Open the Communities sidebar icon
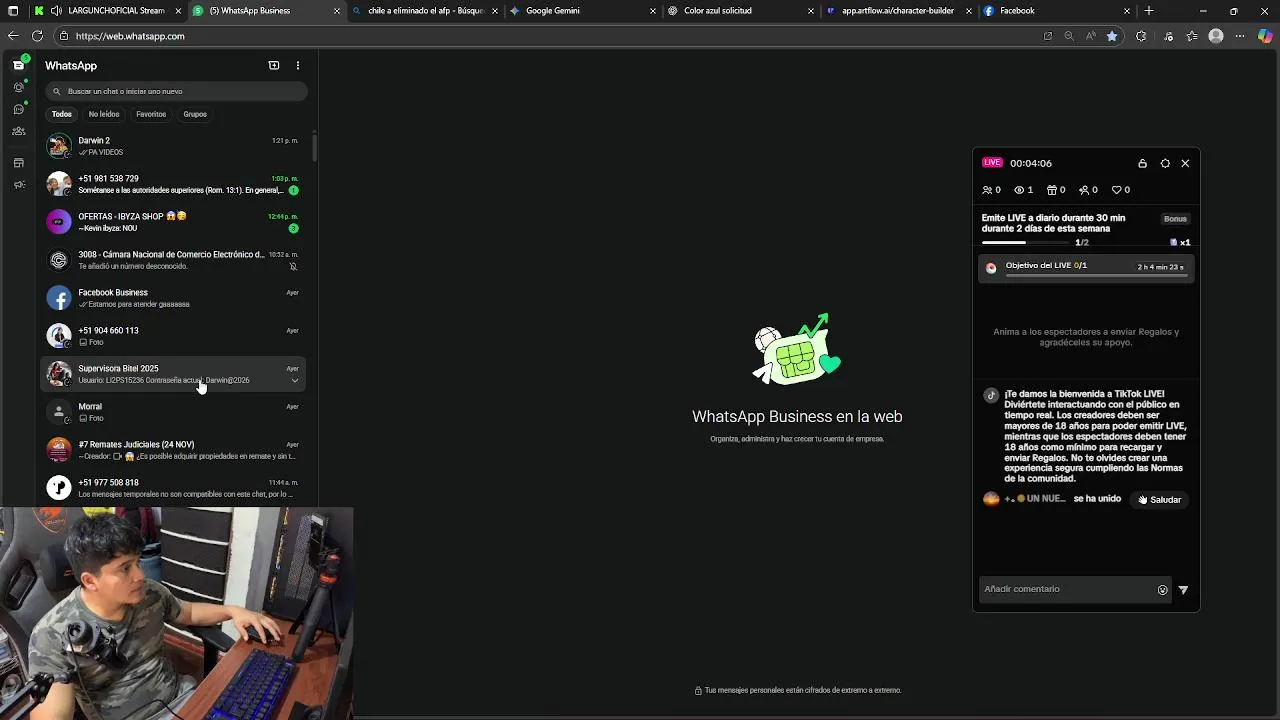 (18, 131)
